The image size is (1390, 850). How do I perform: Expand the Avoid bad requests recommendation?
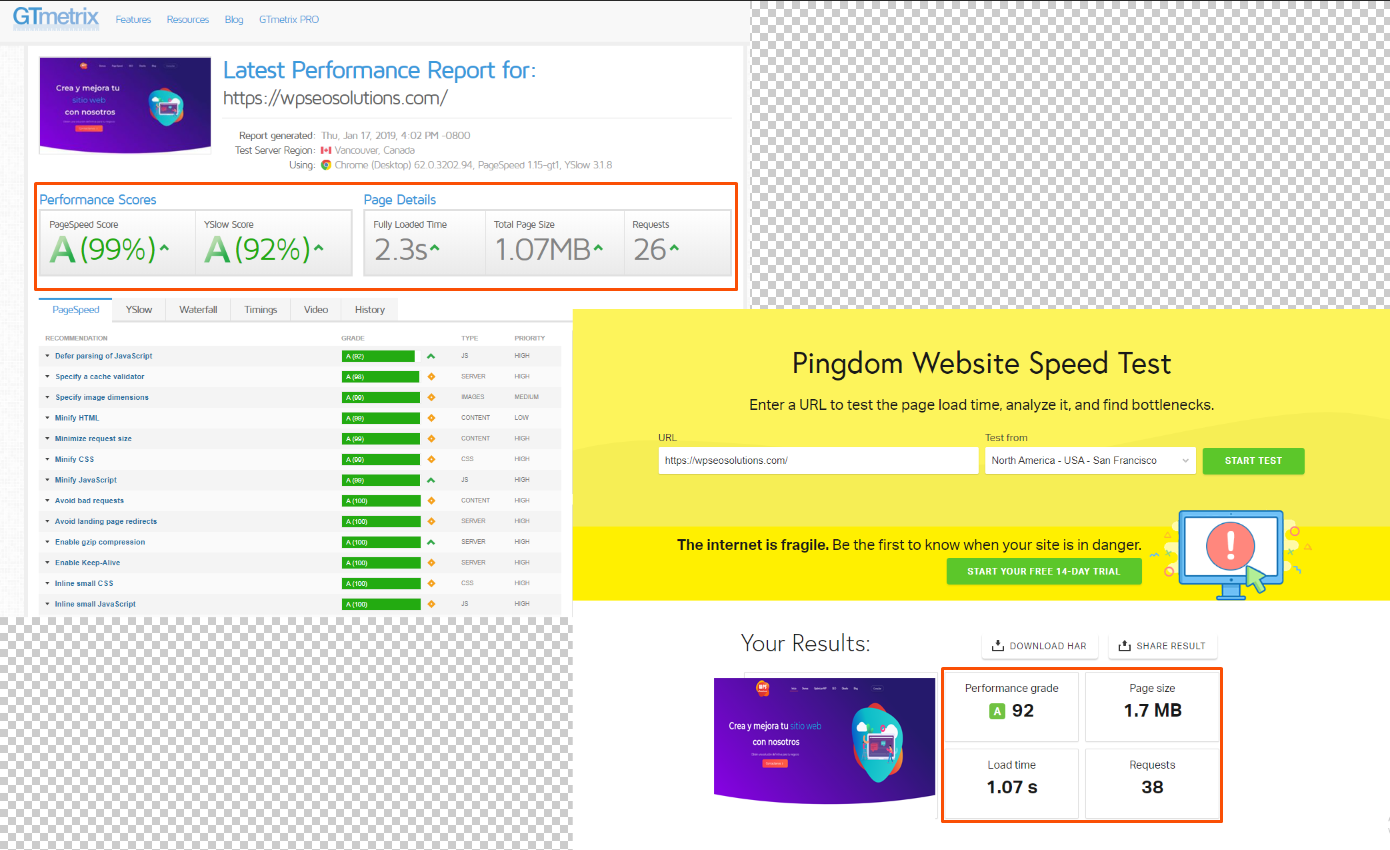pyautogui.click(x=47, y=501)
